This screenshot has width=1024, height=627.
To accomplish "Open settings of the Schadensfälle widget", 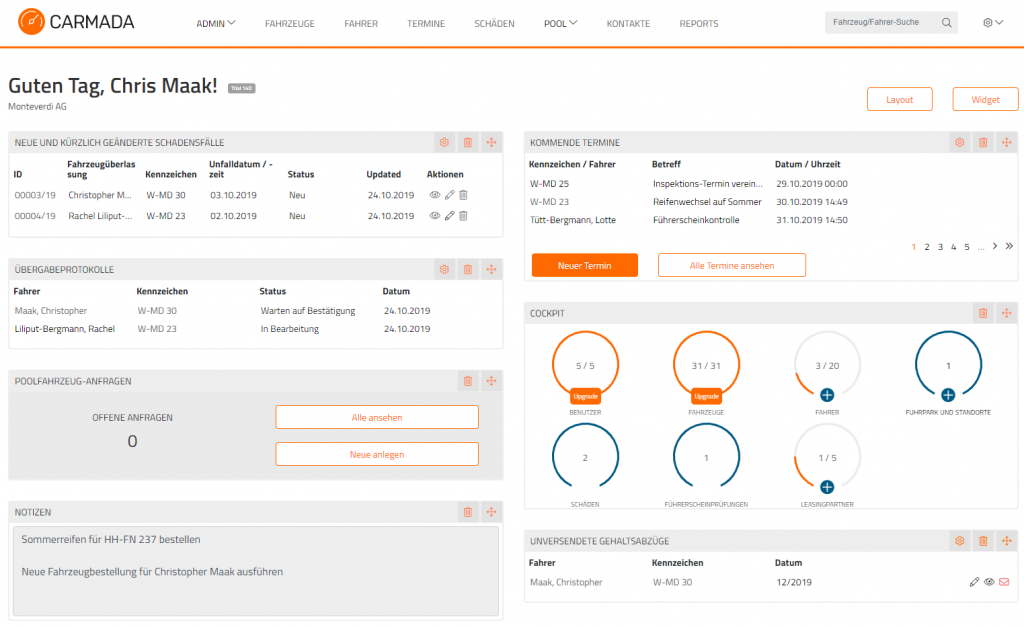I will click(x=444, y=142).
